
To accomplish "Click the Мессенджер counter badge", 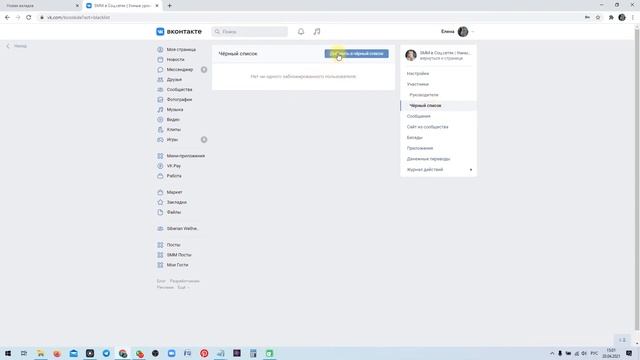I will coord(204,70).
